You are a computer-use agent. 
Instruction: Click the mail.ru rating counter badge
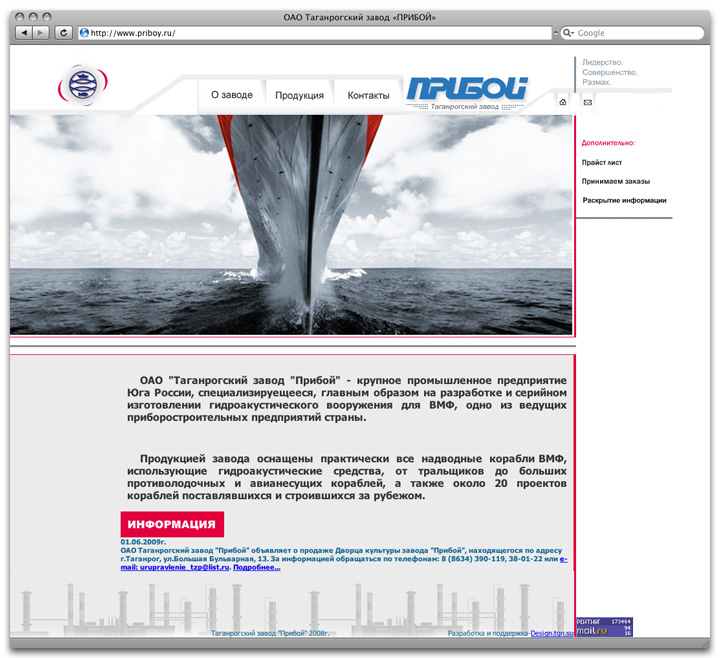pyautogui.click(x=604, y=626)
